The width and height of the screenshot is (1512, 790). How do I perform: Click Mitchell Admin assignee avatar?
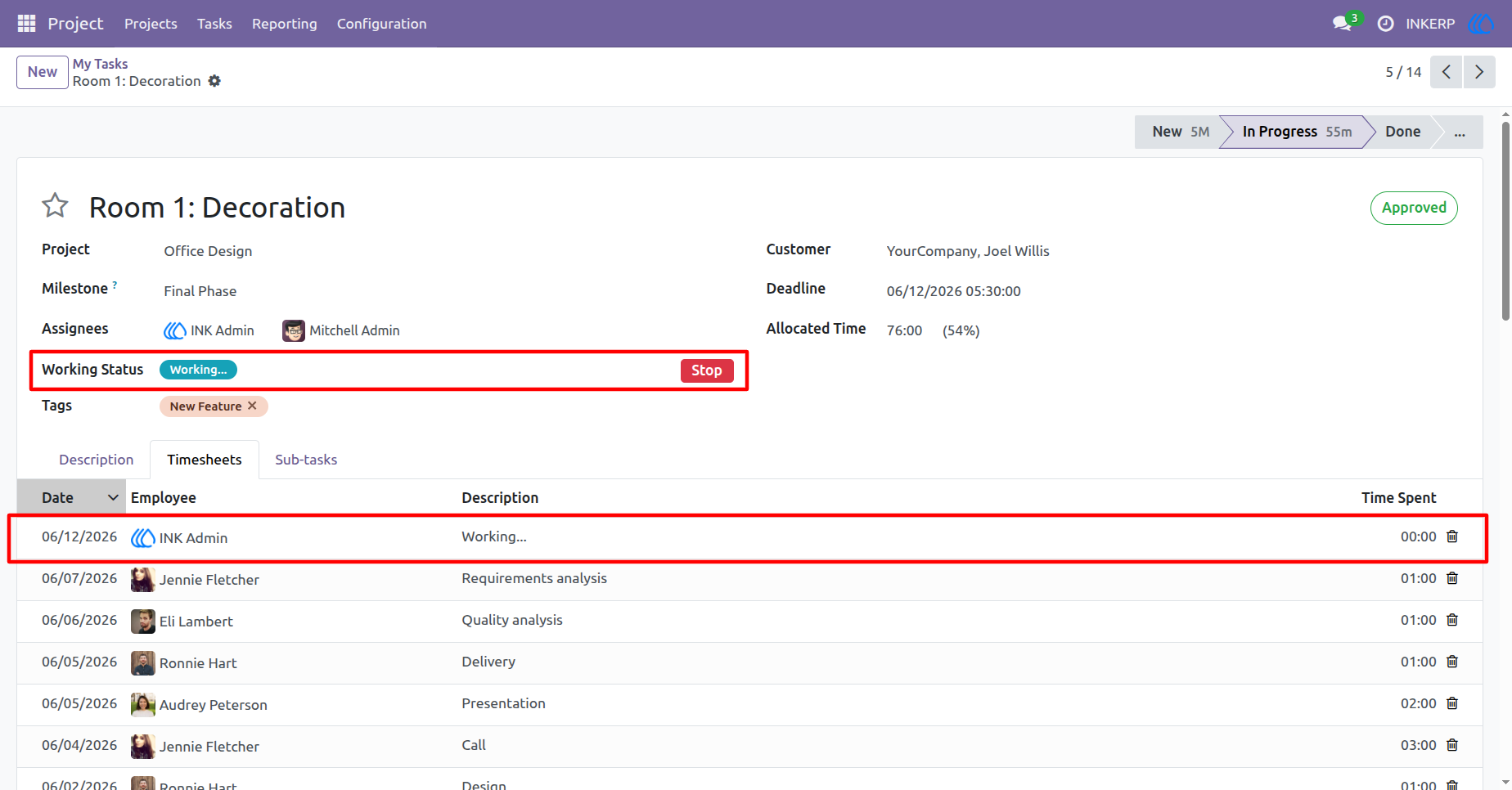[x=294, y=330]
